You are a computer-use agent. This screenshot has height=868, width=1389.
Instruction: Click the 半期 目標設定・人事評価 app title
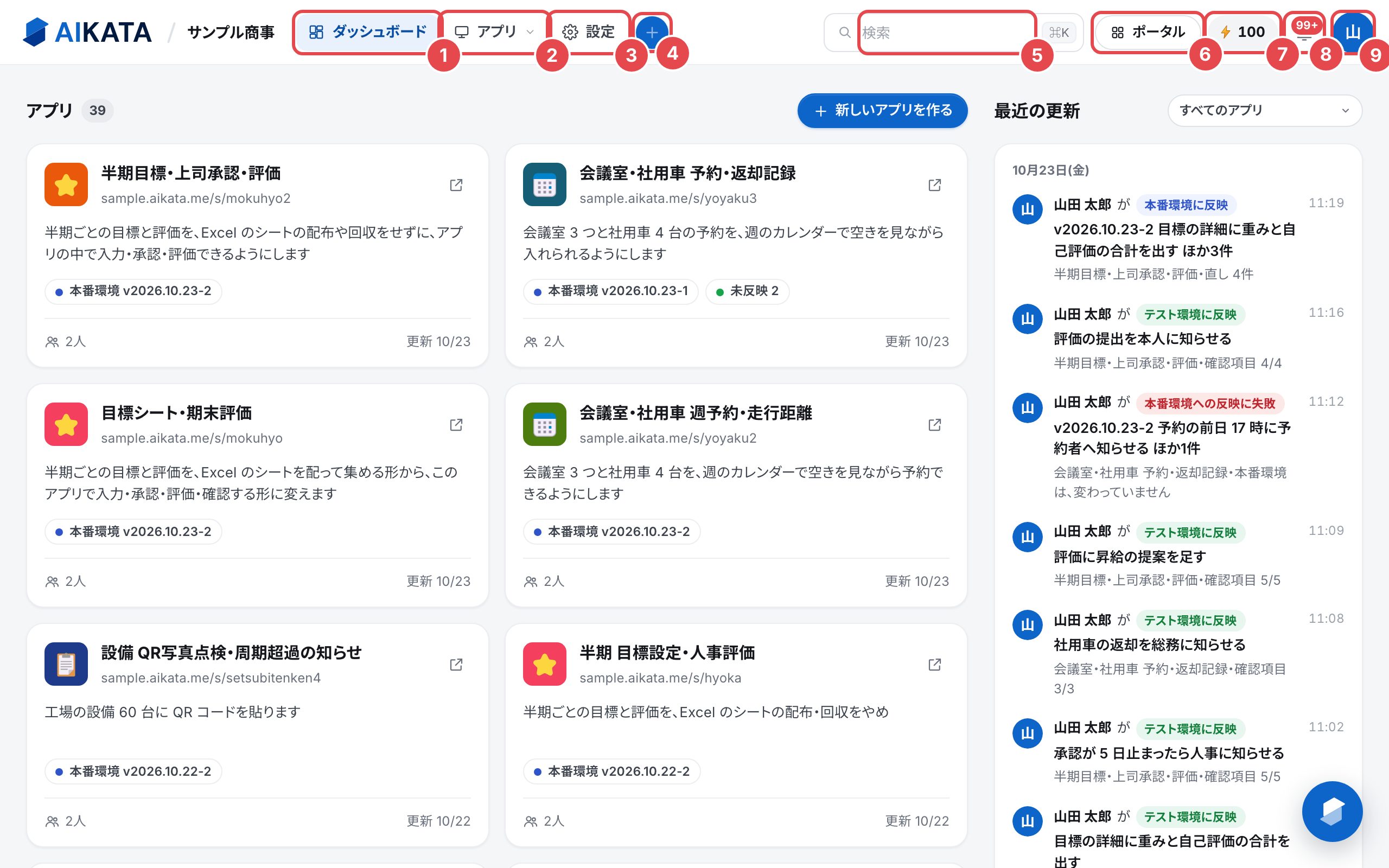pyautogui.click(x=667, y=653)
